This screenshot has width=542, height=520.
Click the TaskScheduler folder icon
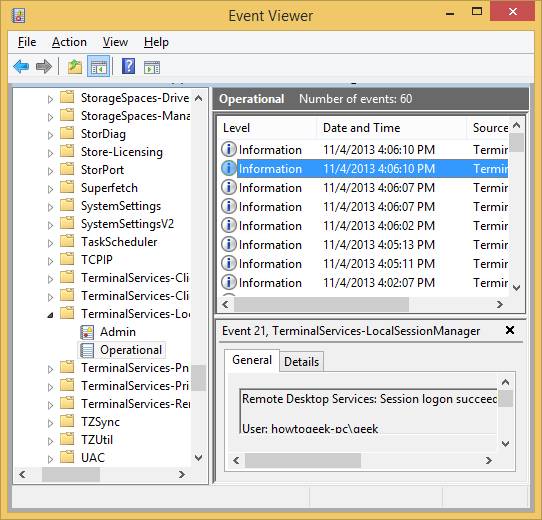click(x=67, y=241)
